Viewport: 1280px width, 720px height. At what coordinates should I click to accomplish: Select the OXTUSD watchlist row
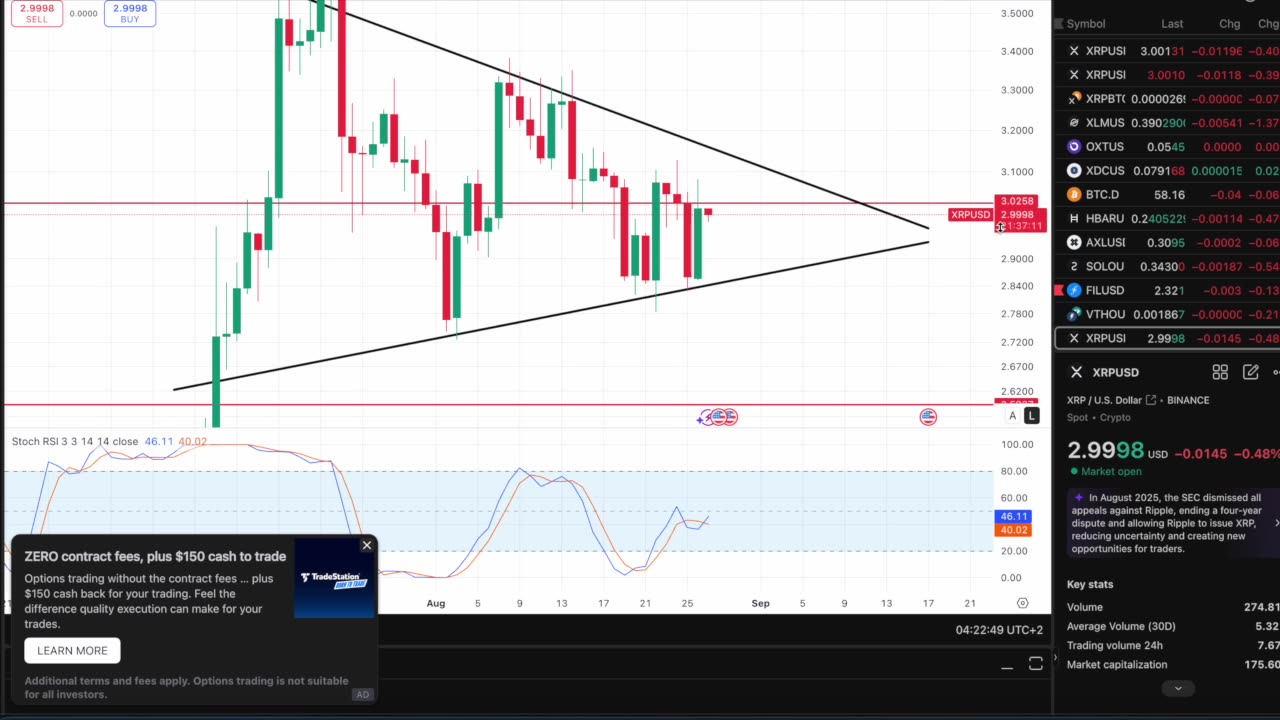pyautogui.click(x=1168, y=147)
